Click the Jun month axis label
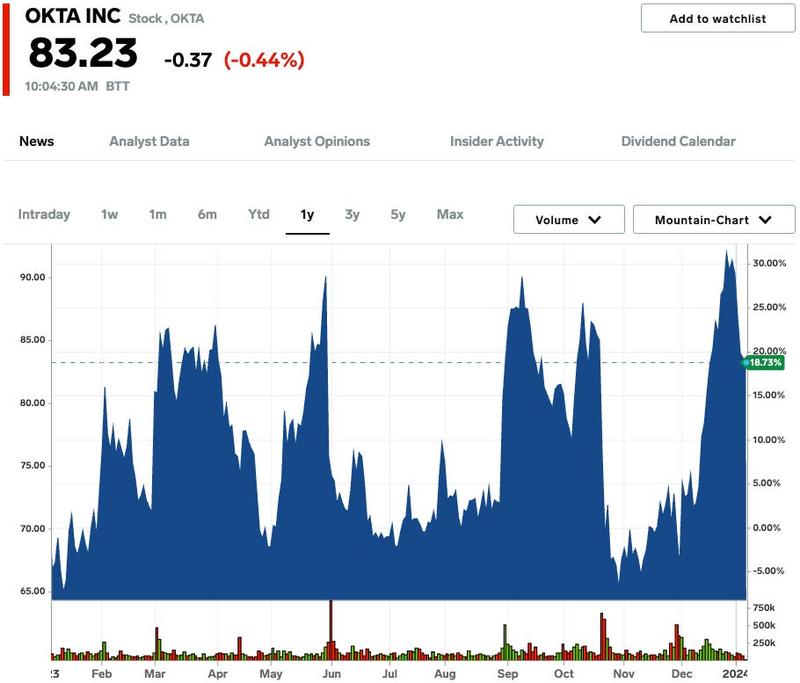This screenshot has width=800, height=683. click(x=332, y=674)
